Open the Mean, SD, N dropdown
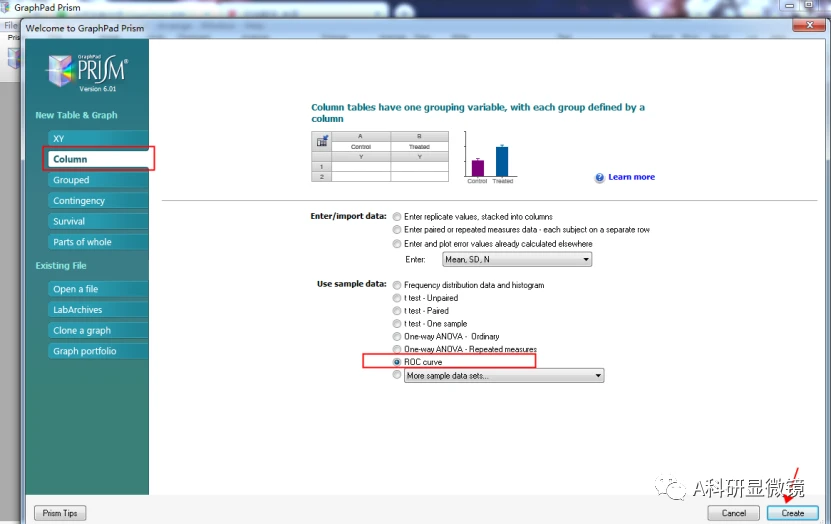The image size is (831, 524). pyautogui.click(x=517, y=259)
